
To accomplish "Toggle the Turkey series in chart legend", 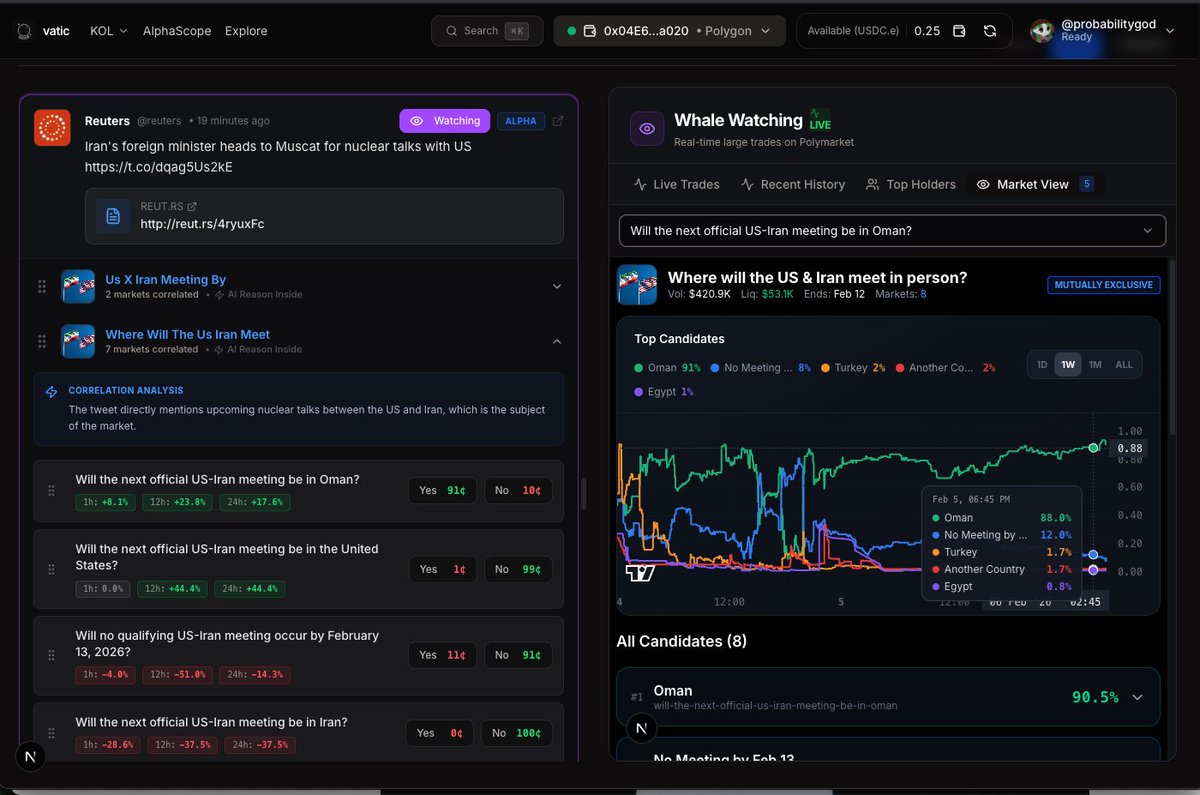I will point(853,368).
